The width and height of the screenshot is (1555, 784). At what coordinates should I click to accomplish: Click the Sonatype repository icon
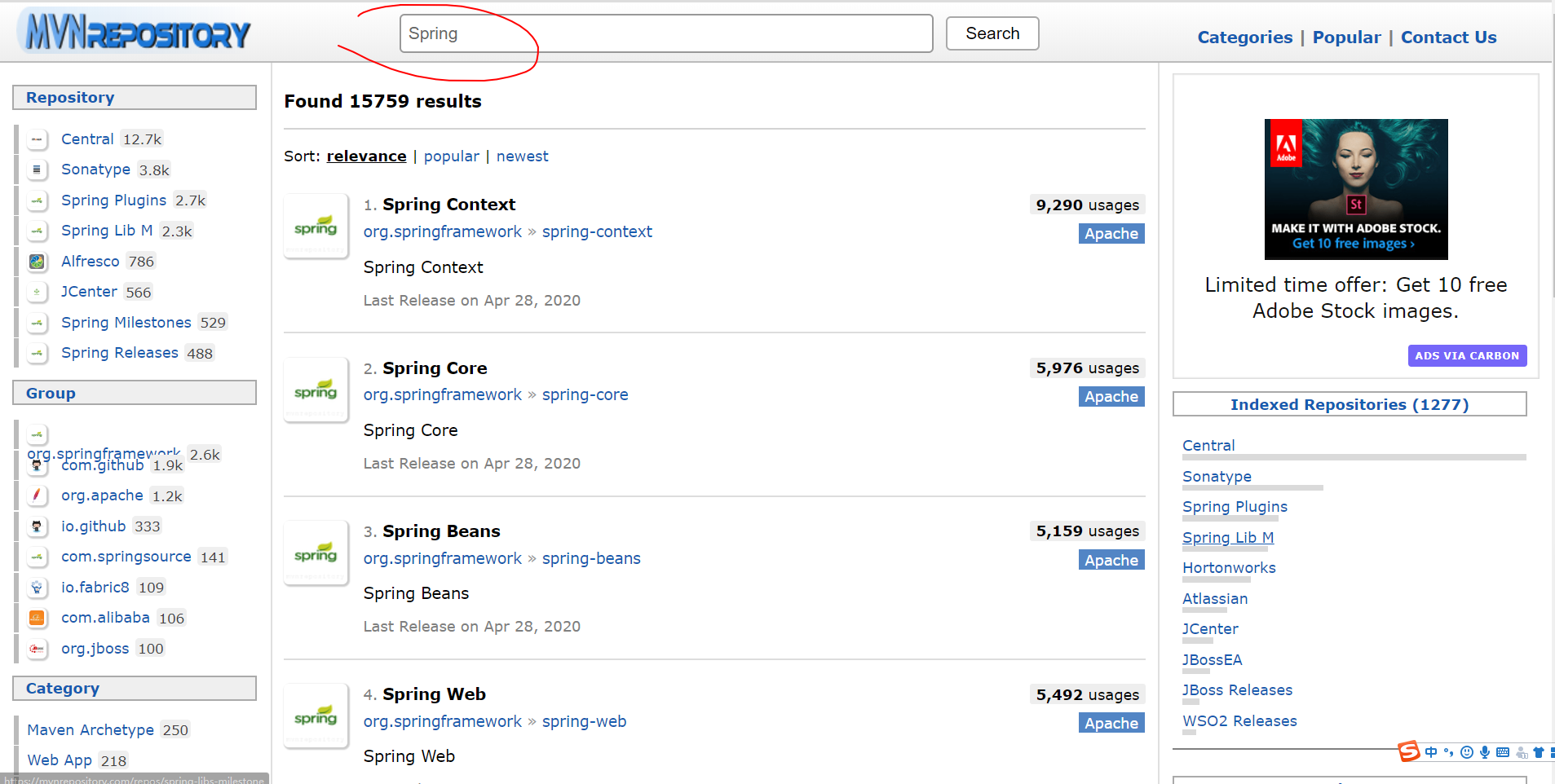37,170
